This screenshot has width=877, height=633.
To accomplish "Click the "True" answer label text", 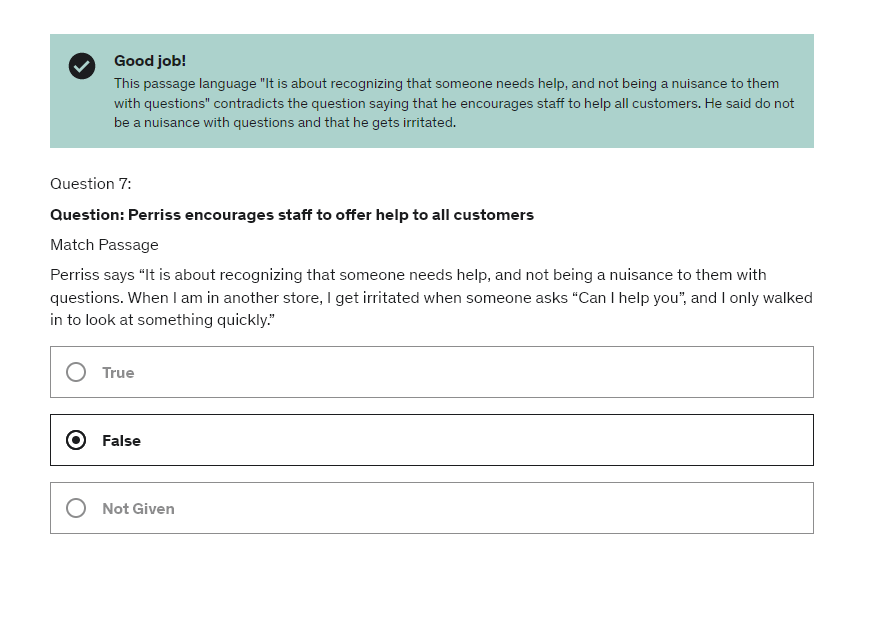I will tap(118, 373).
